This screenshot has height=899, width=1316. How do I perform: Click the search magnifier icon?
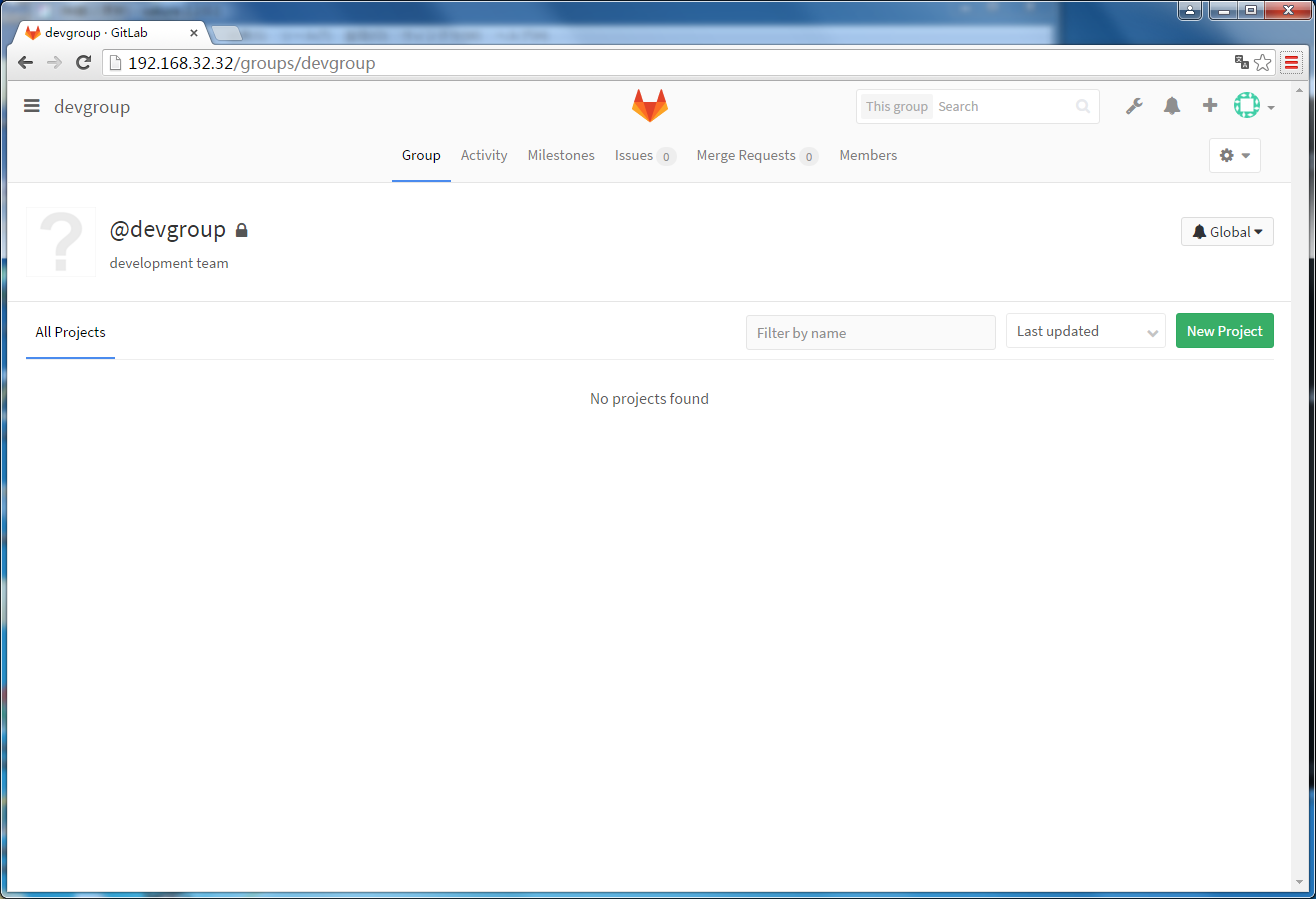click(x=1083, y=106)
